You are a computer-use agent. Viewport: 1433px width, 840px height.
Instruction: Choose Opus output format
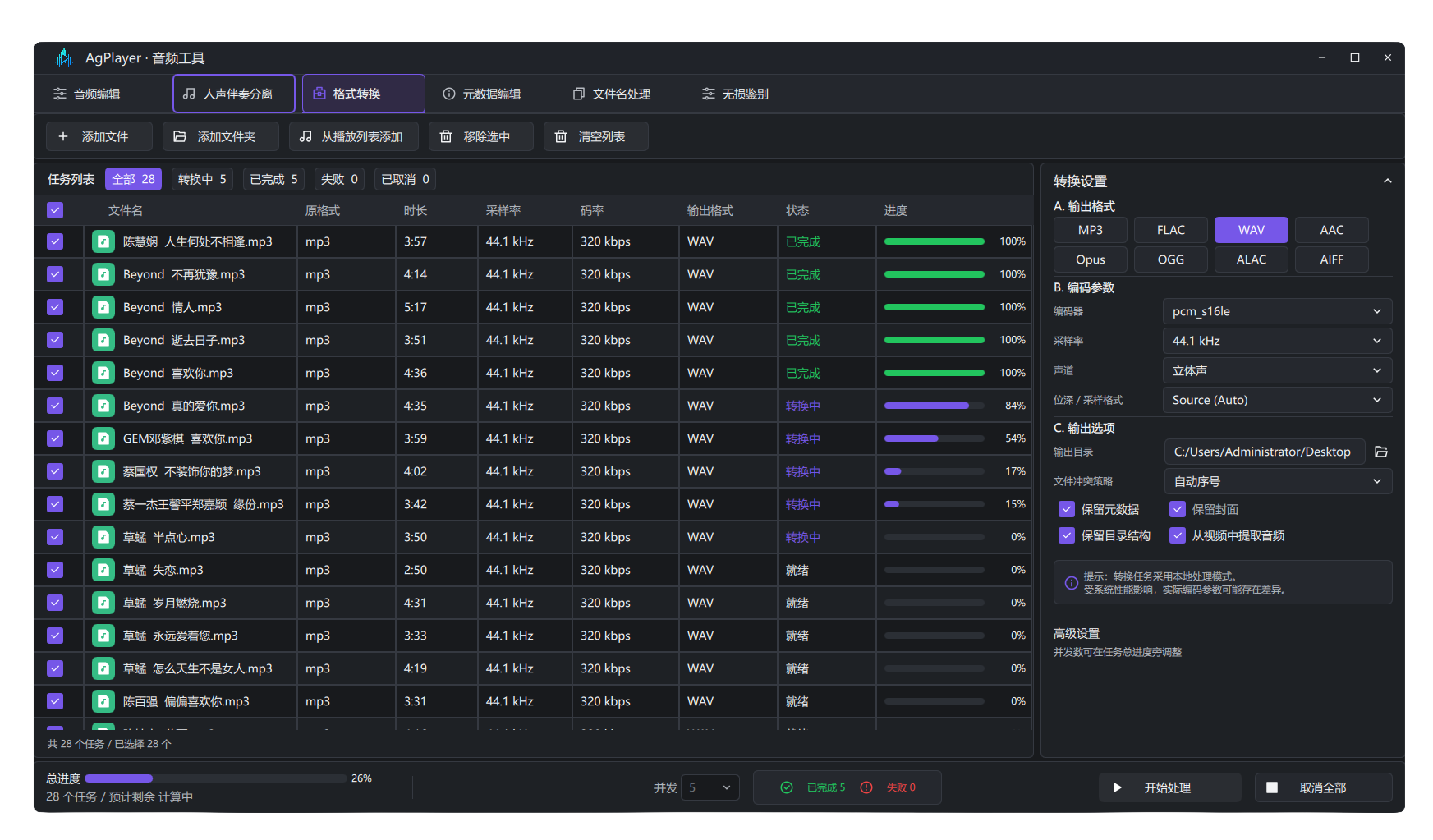coord(1091,259)
